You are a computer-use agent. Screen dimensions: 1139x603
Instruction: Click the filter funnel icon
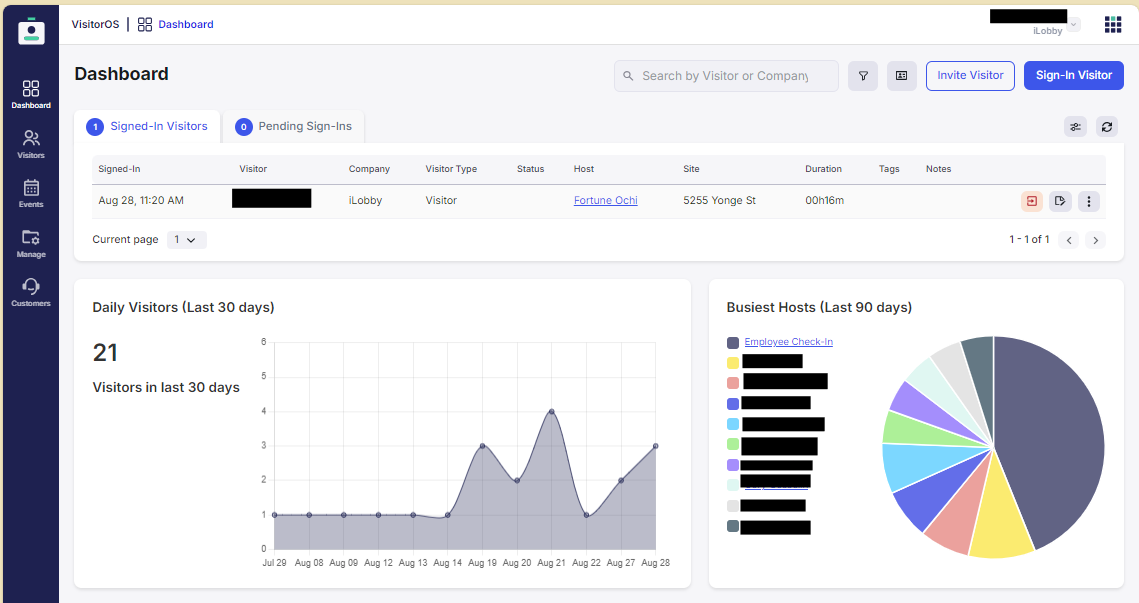[x=863, y=76]
